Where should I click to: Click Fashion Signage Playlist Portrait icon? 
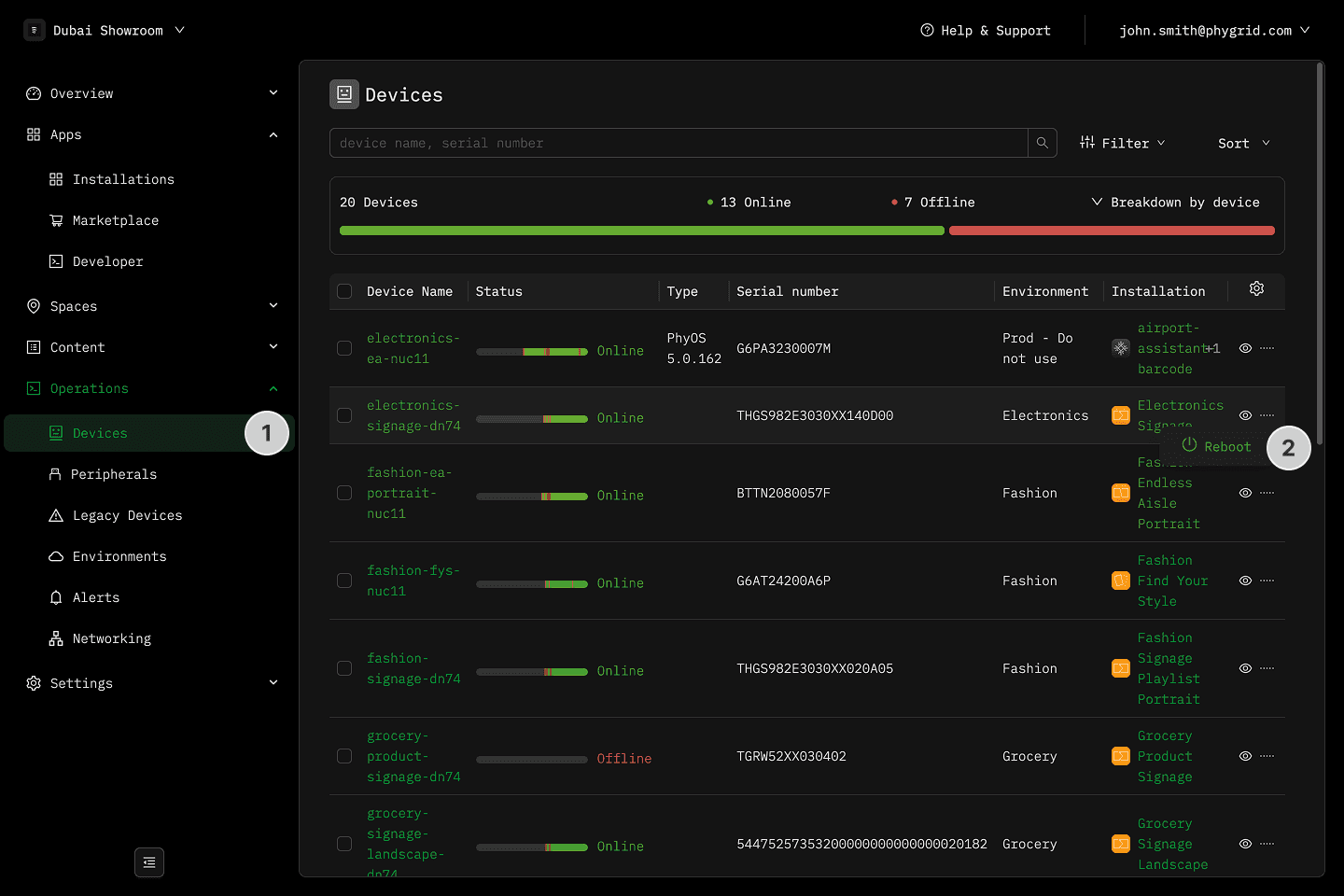coord(1121,668)
